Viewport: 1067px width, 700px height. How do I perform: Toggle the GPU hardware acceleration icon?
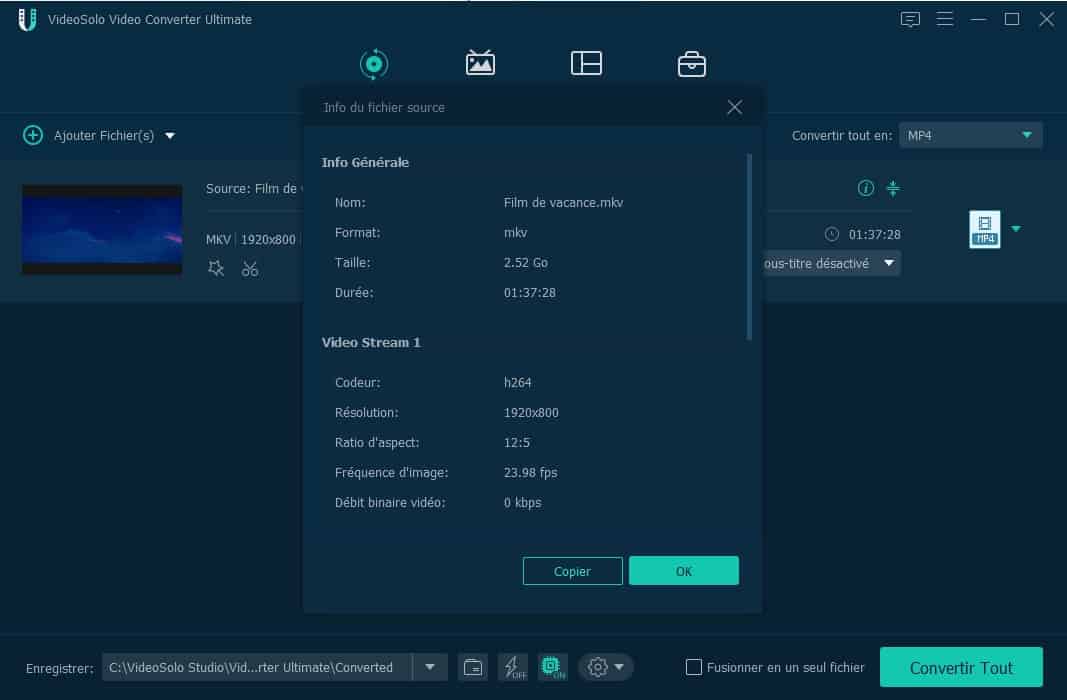click(x=552, y=667)
